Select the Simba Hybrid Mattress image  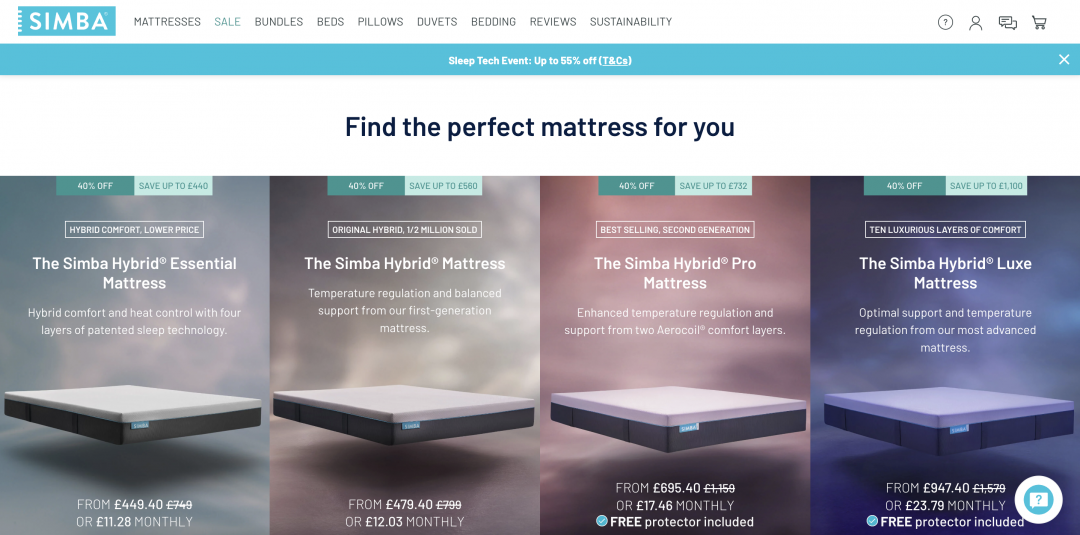404,415
